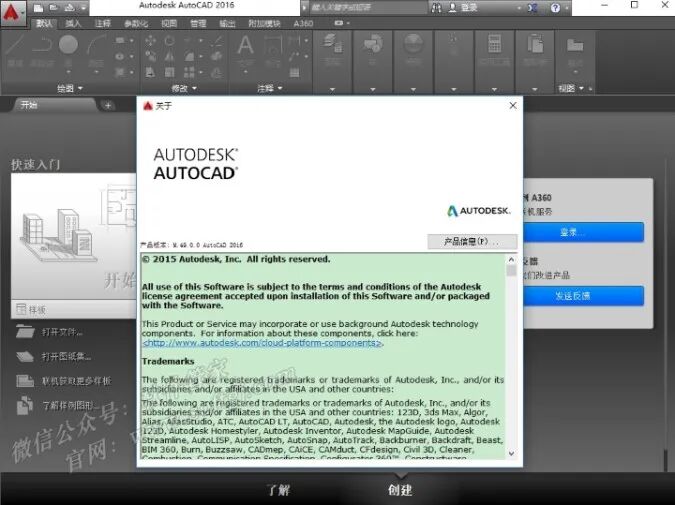The width and height of the screenshot is (675, 505).
Task: Select the Mirror modify tool
Action: tap(170, 56)
